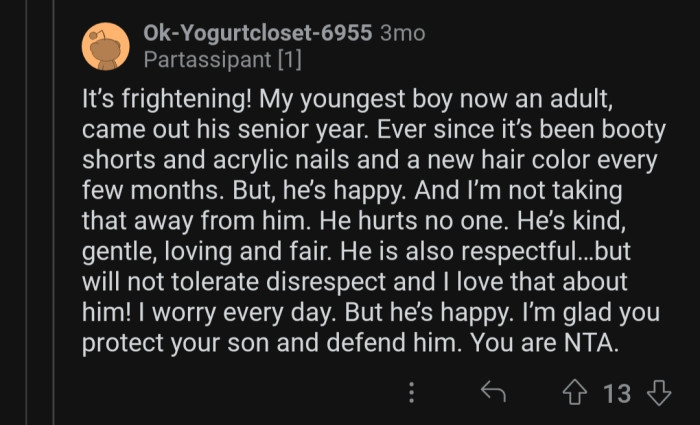
Task: Click the 3mo comment timestamp
Action: click(x=402, y=33)
